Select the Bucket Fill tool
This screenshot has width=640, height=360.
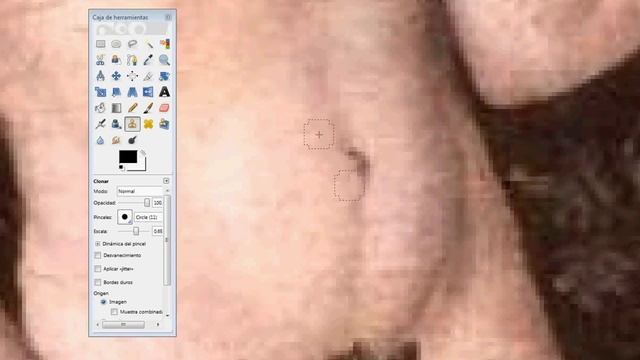pyautogui.click(x=100, y=108)
